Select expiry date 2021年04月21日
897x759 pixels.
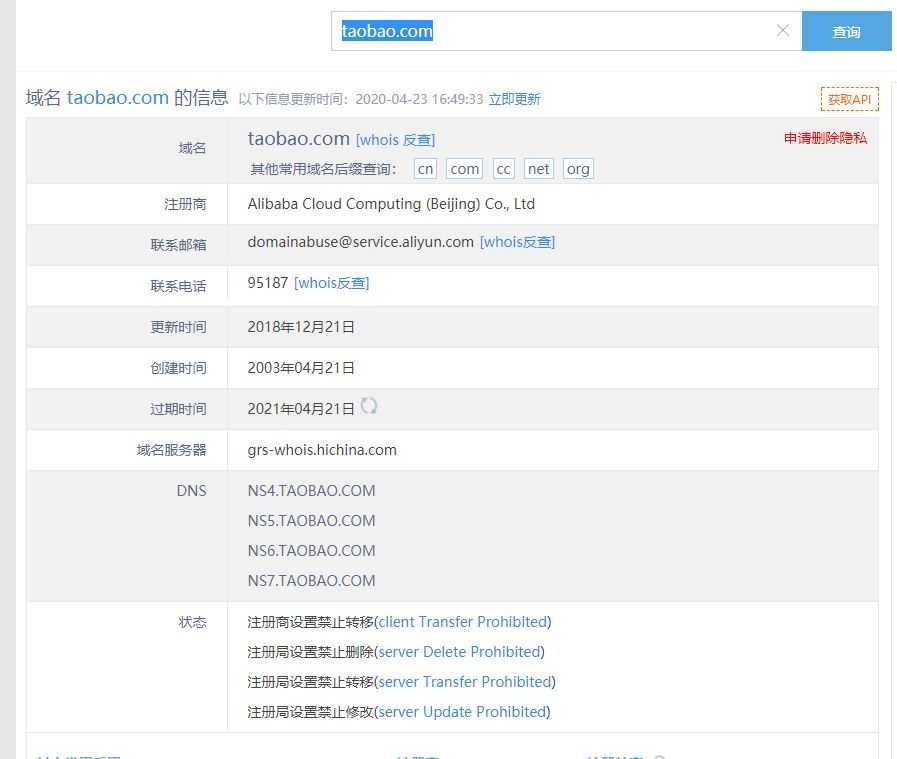pyautogui.click(x=301, y=409)
